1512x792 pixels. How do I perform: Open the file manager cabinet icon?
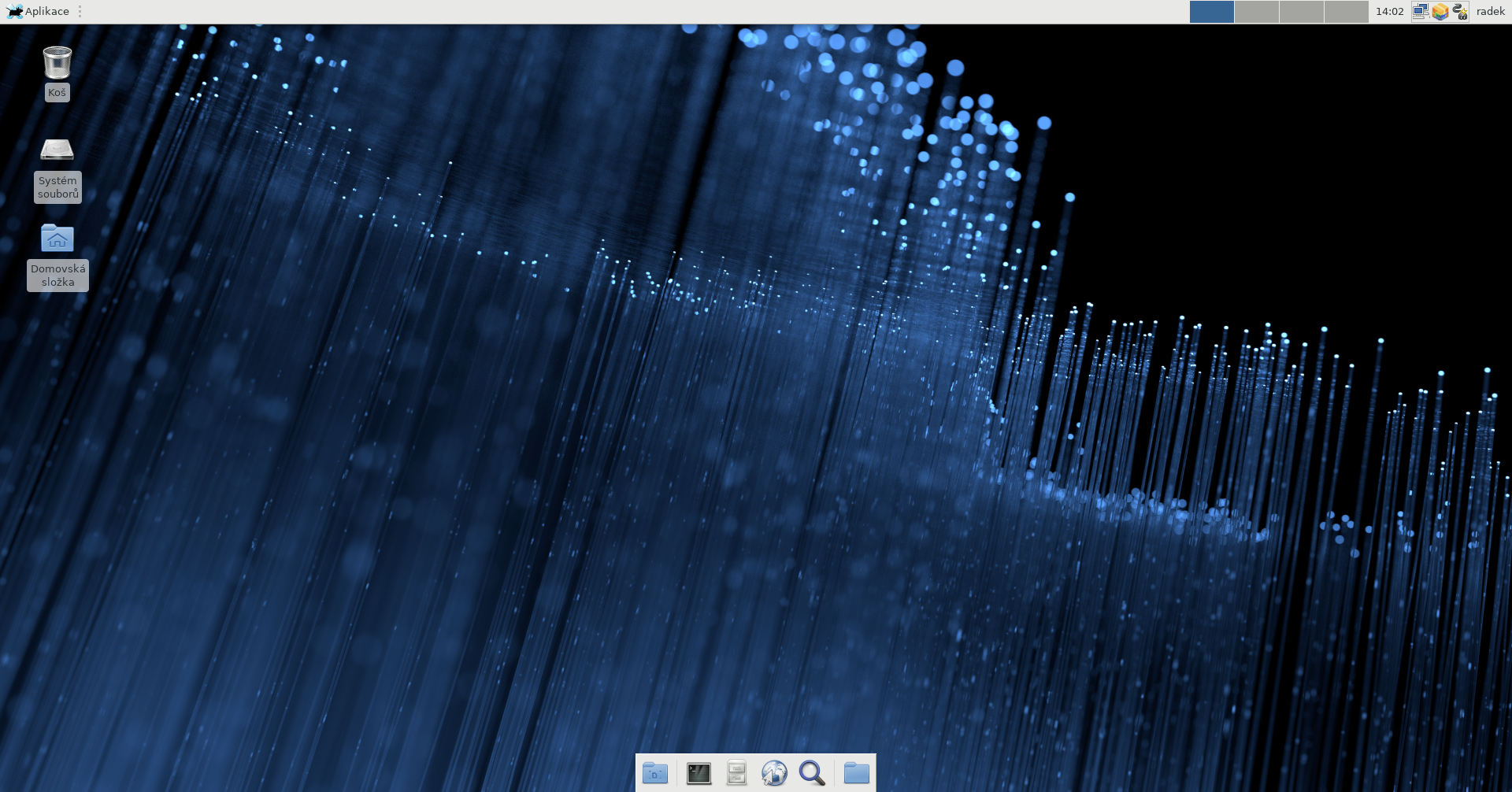[x=736, y=773]
